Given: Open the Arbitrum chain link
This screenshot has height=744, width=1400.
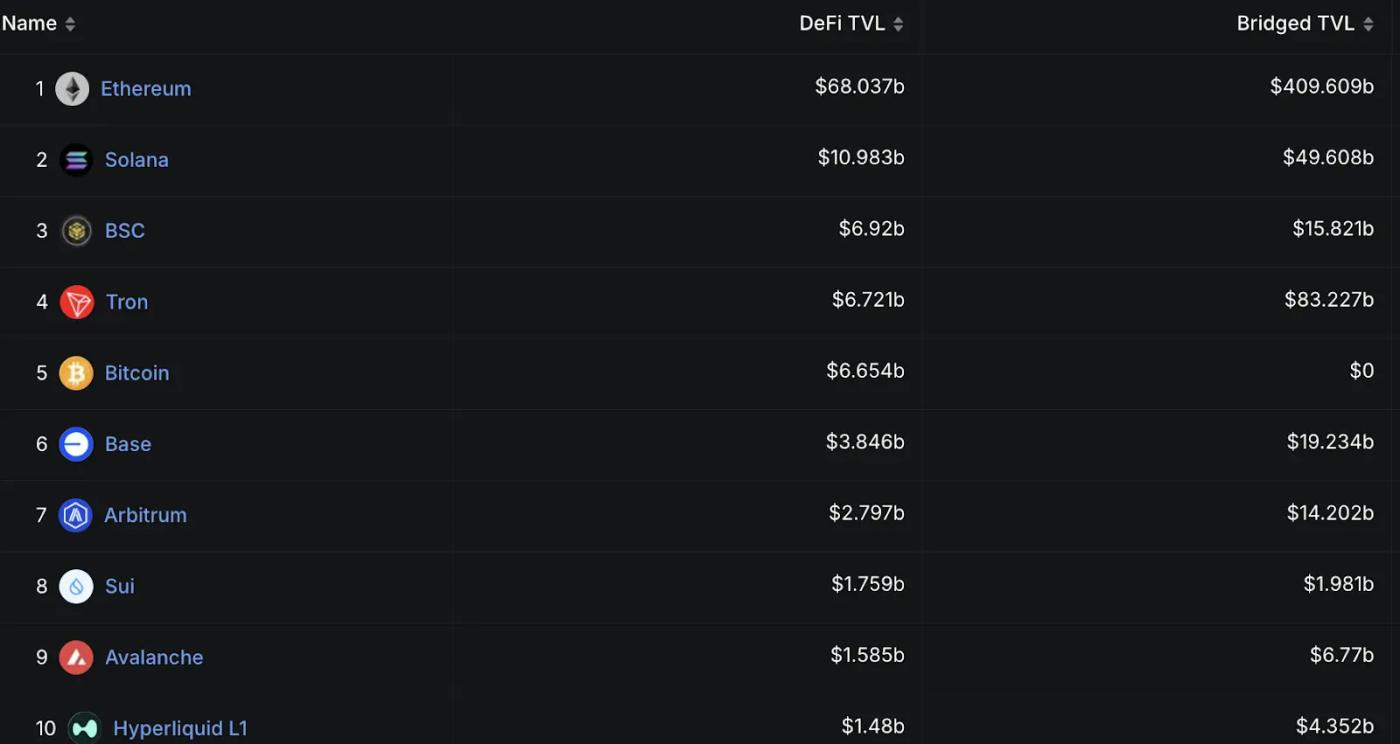Looking at the screenshot, I should pos(146,515).
